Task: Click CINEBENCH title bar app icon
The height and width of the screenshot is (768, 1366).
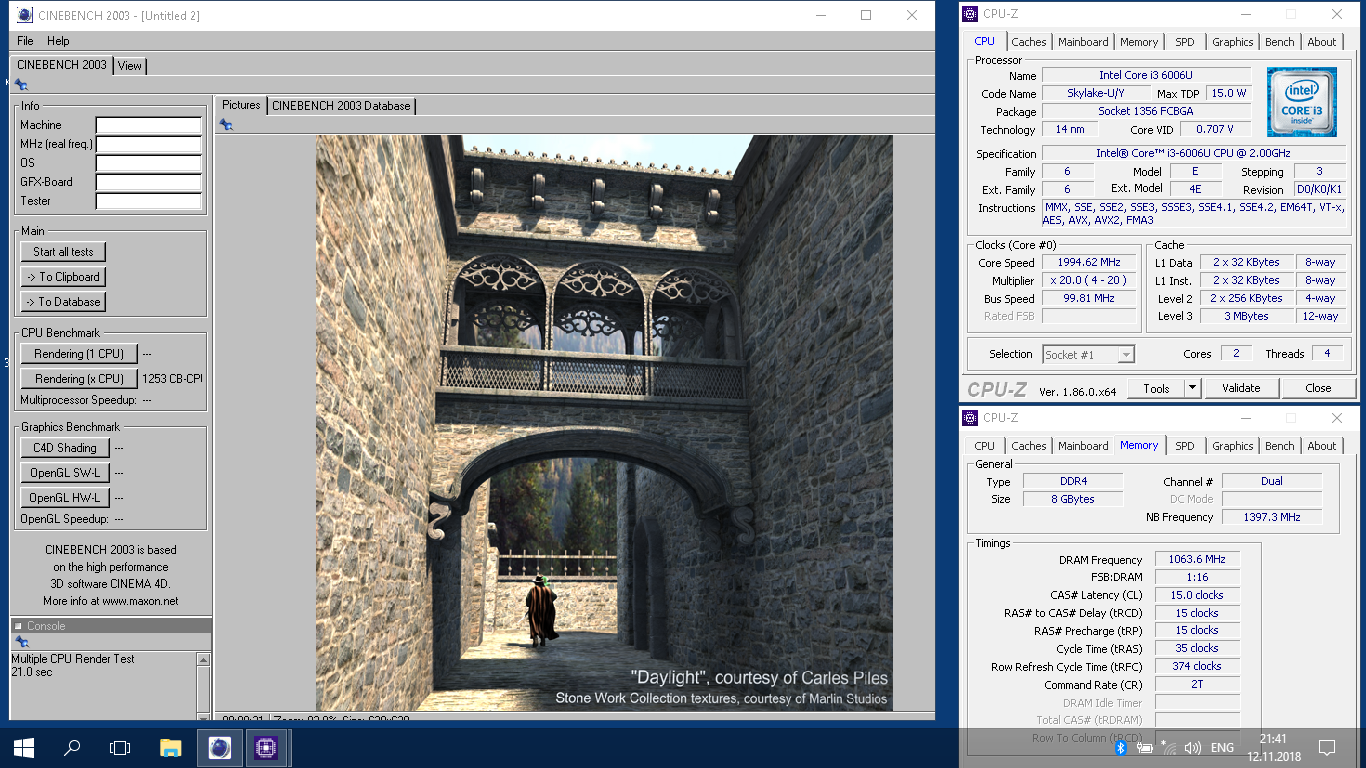Action: coord(25,15)
